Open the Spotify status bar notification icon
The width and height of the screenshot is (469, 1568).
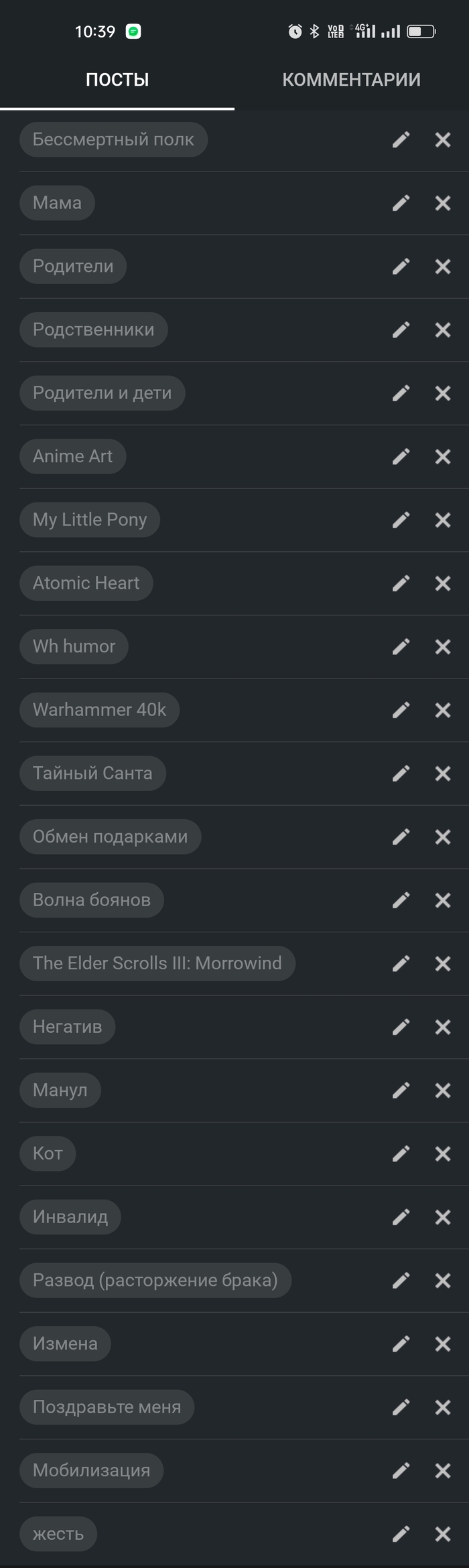coord(133,31)
